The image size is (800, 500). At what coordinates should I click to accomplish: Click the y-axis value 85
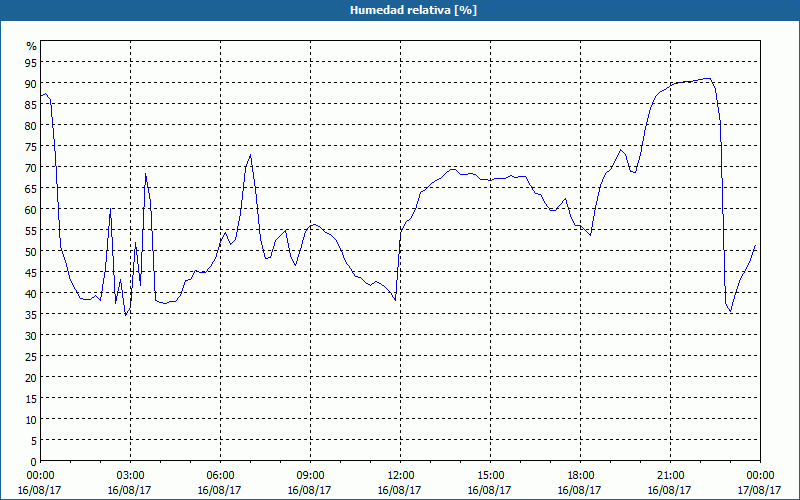[x=31, y=105]
